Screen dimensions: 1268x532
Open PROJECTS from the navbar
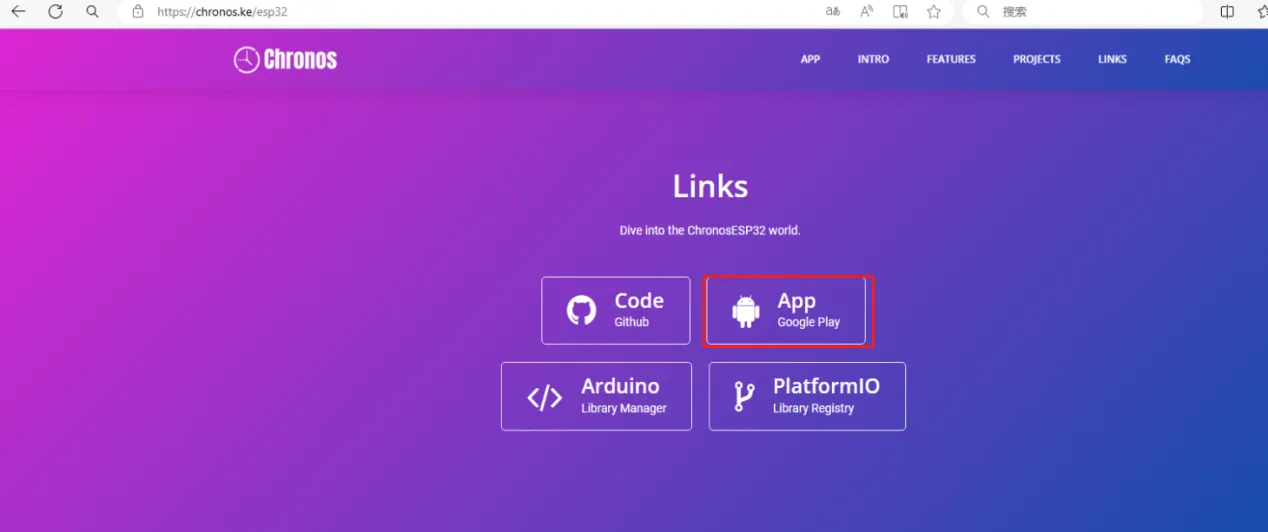[1036, 59]
